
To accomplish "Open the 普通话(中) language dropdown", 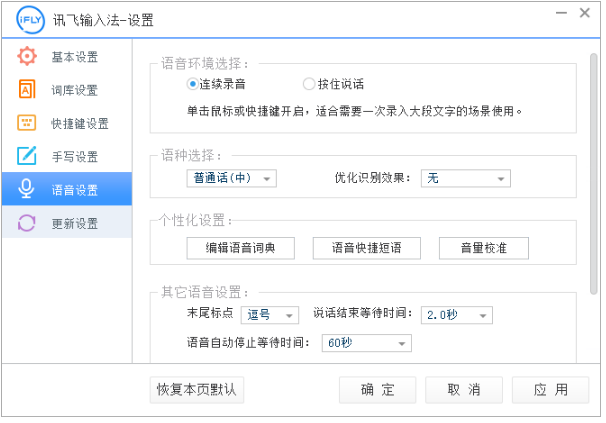I will (x=231, y=178).
